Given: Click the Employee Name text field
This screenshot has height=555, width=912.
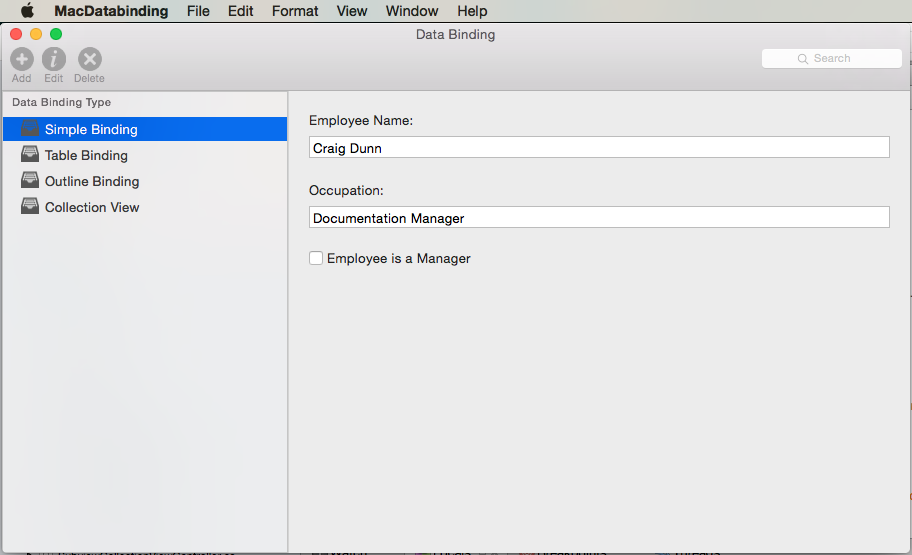Looking at the screenshot, I should [x=599, y=147].
